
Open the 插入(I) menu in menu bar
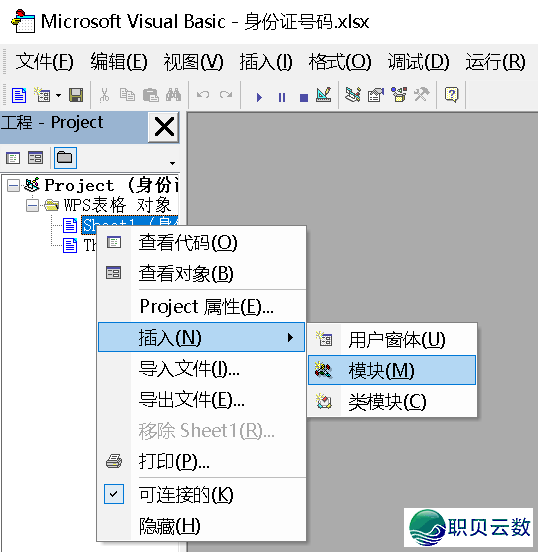click(x=266, y=62)
